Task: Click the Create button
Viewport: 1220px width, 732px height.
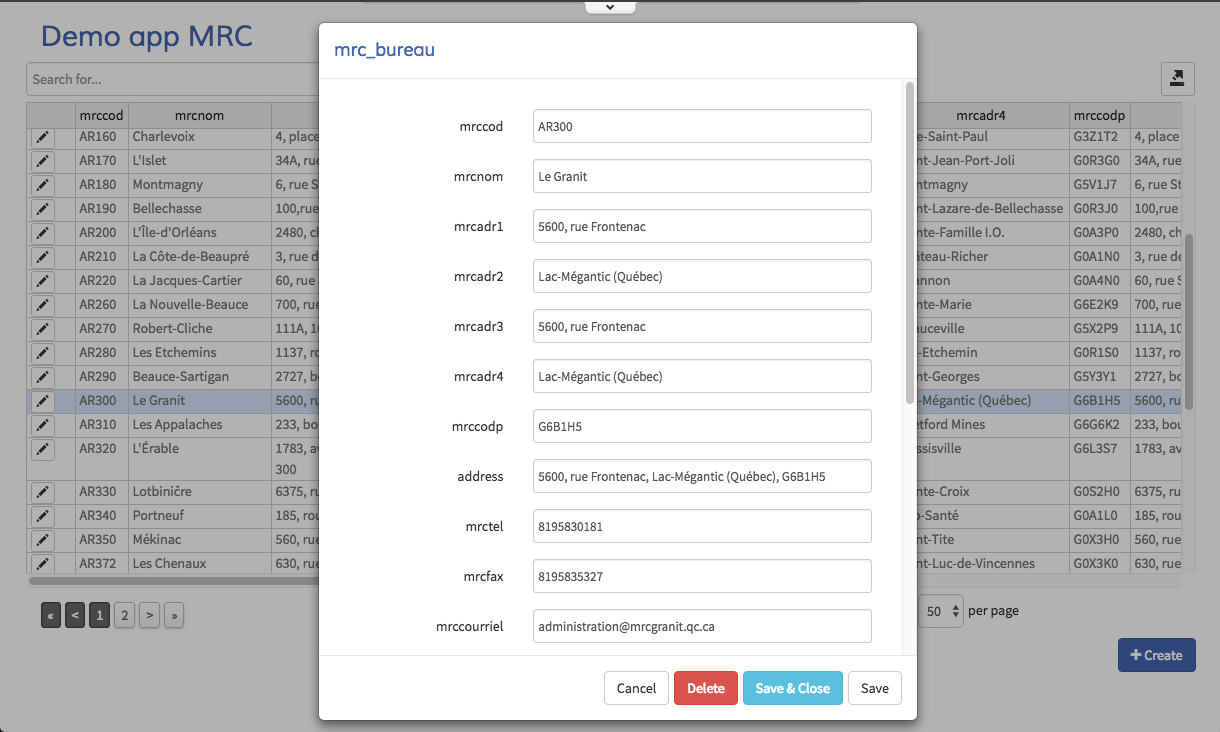Action: [1157, 655]
